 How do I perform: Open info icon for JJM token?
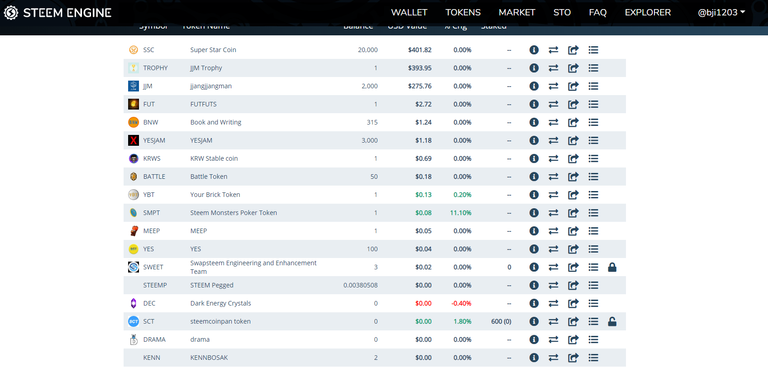tap(534, 86)
